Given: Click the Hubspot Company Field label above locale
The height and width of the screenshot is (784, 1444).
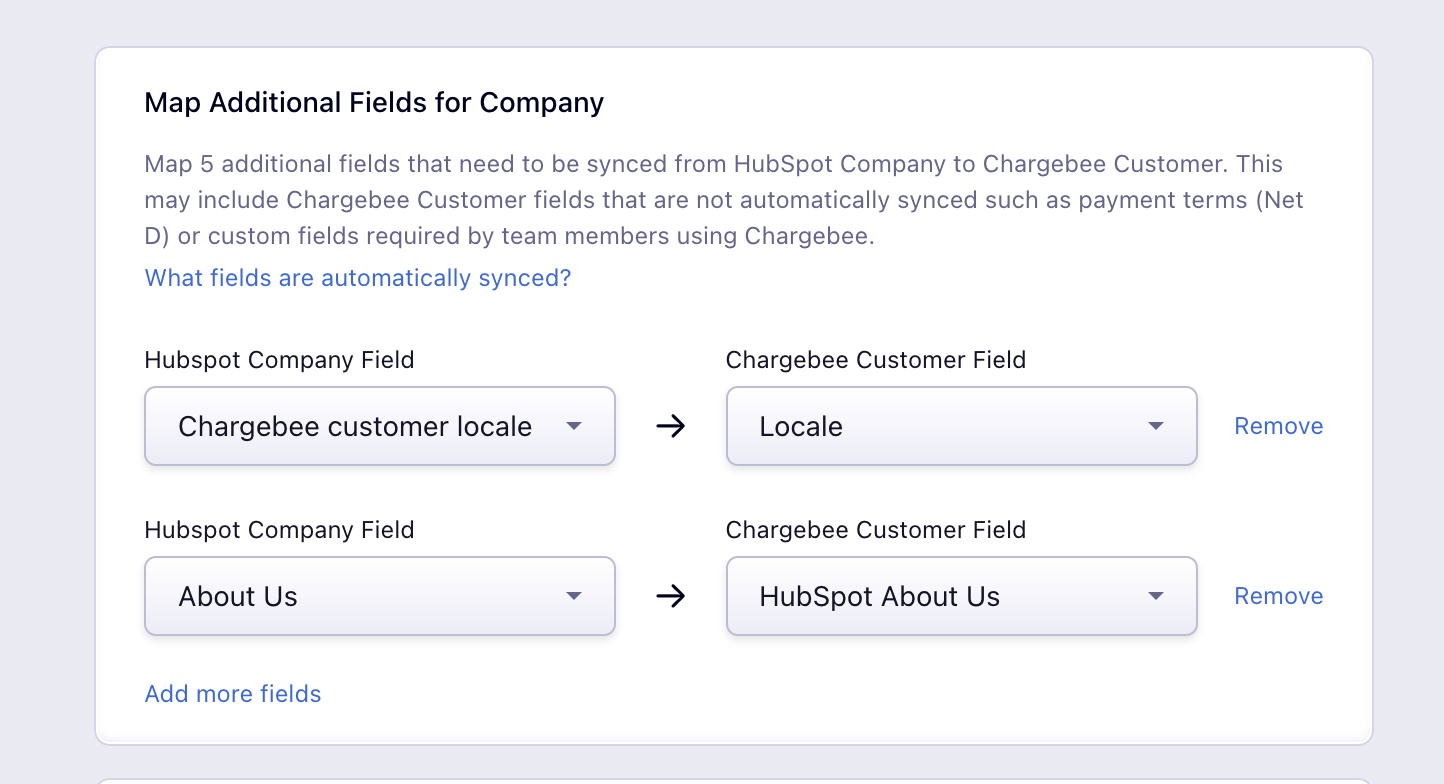Looking at the screenshot, I should (x=279, y=360).
